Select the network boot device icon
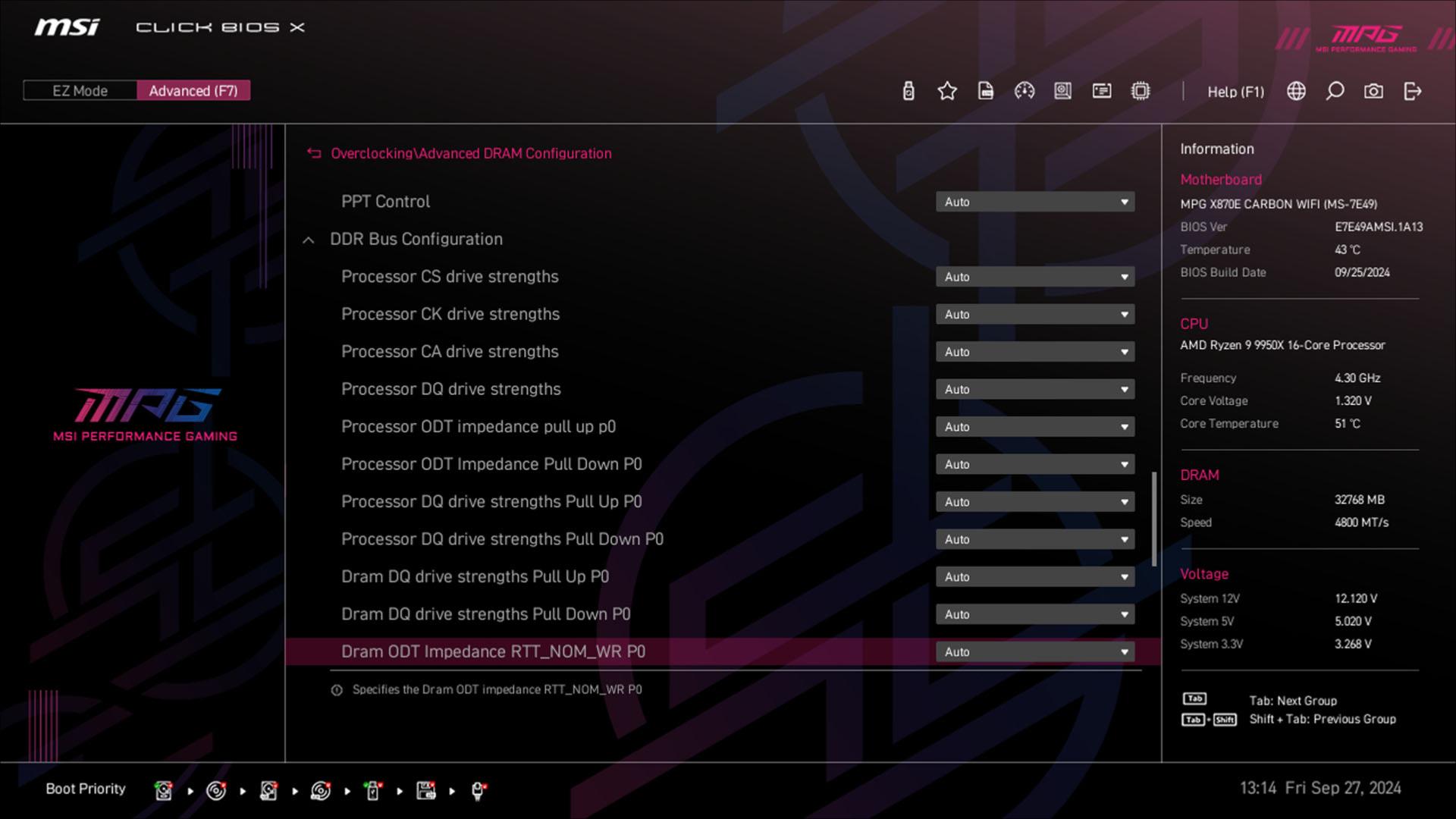The height and width of the screenshot is (819, 1456). pos(479,791)
